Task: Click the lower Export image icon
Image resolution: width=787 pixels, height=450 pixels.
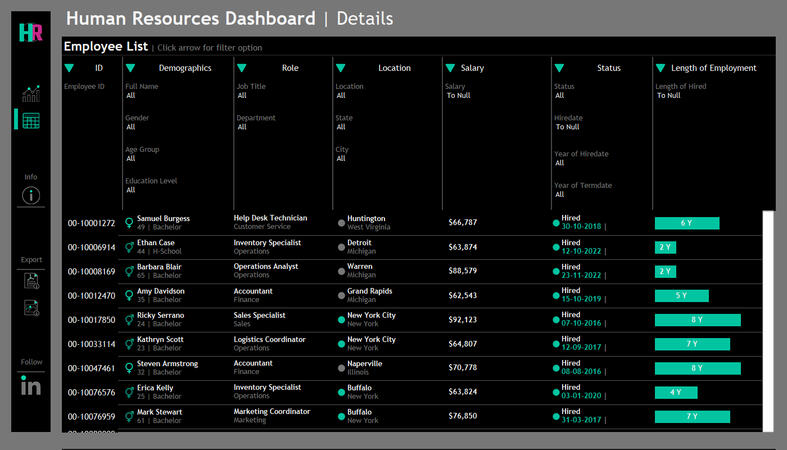Action: point(31,308)
